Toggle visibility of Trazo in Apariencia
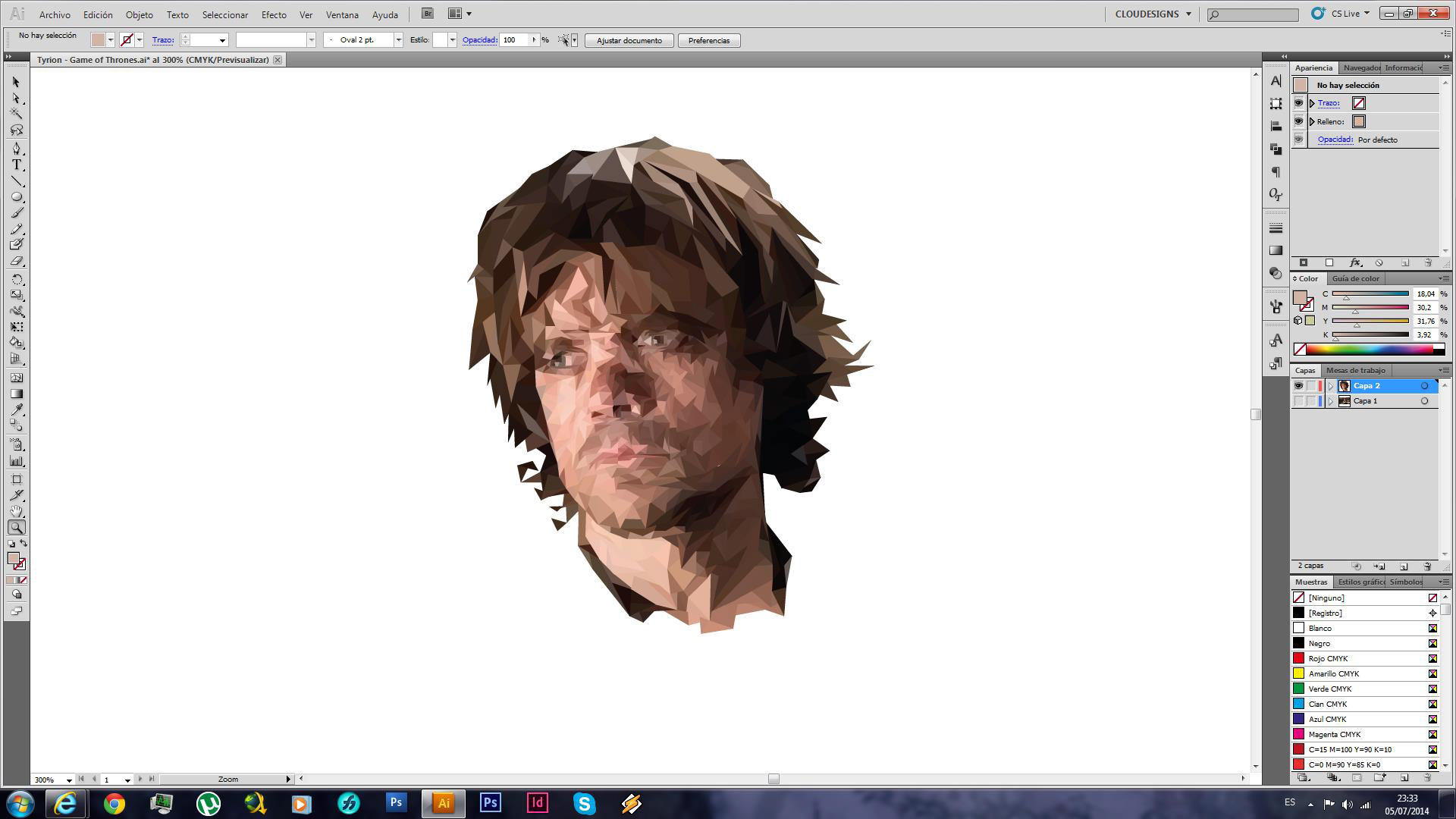1456x819 pixels. (x=1298, y=103)
